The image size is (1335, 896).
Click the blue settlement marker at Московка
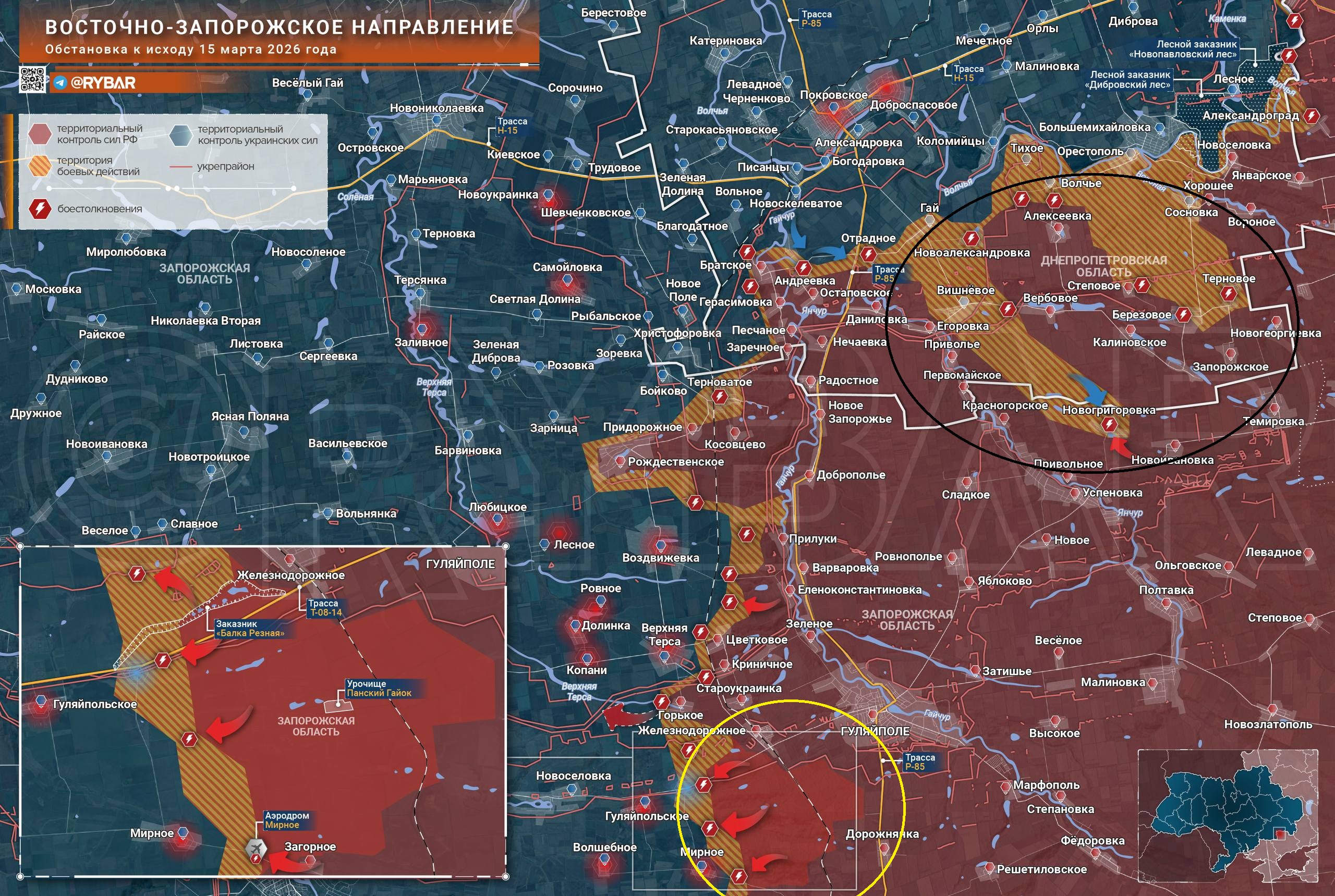pos(17,289)
